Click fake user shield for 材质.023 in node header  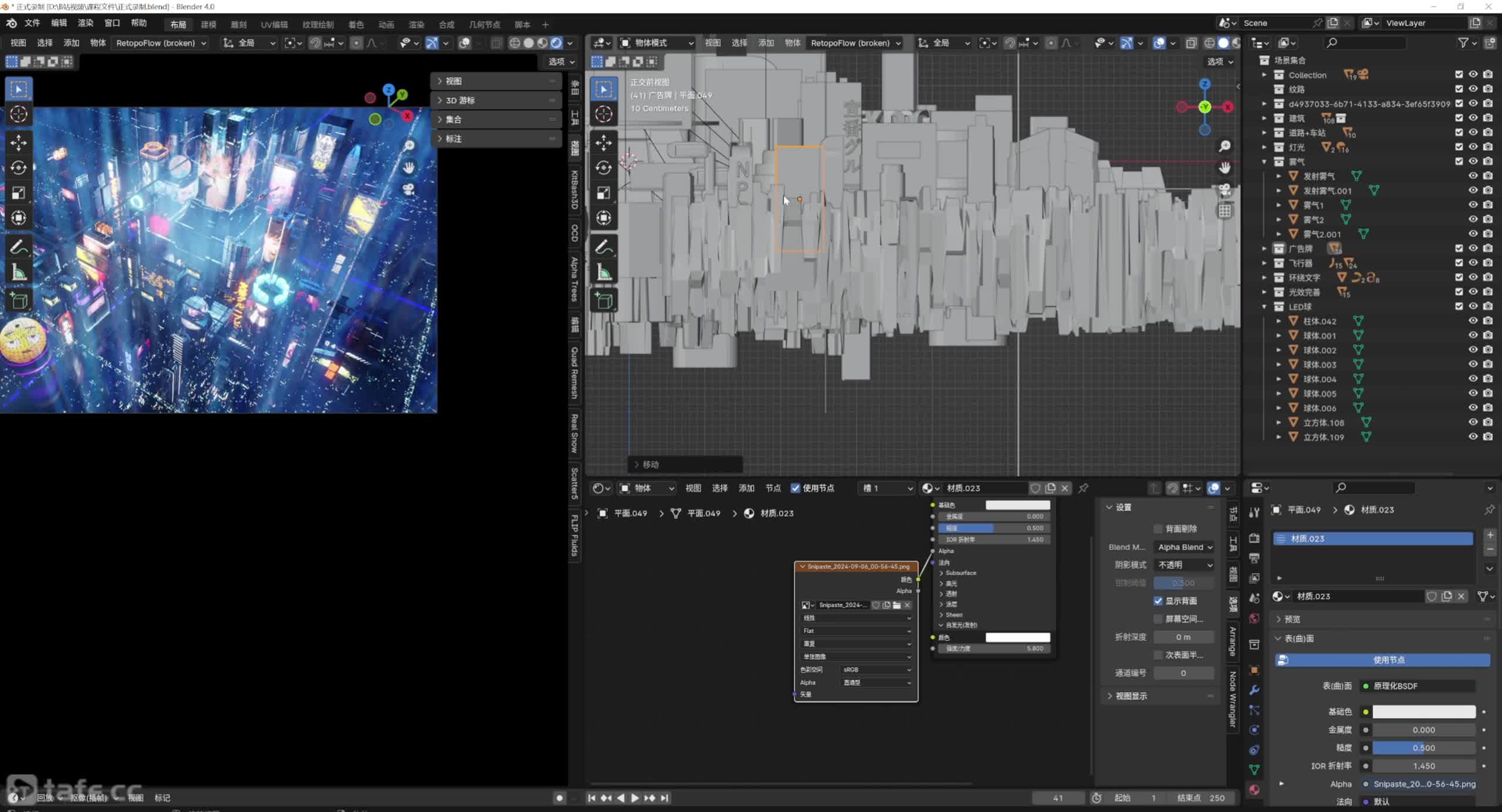coord(1036,488)
